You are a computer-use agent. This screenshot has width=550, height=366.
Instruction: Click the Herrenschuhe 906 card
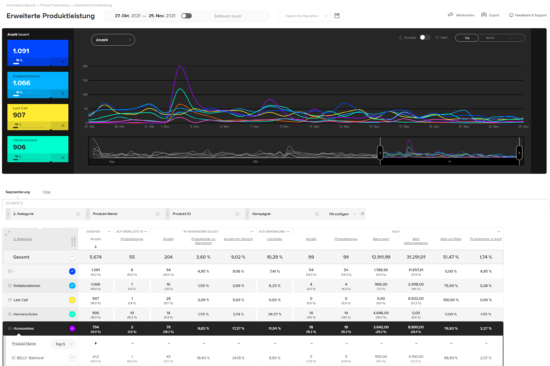(x=38, y=149)
